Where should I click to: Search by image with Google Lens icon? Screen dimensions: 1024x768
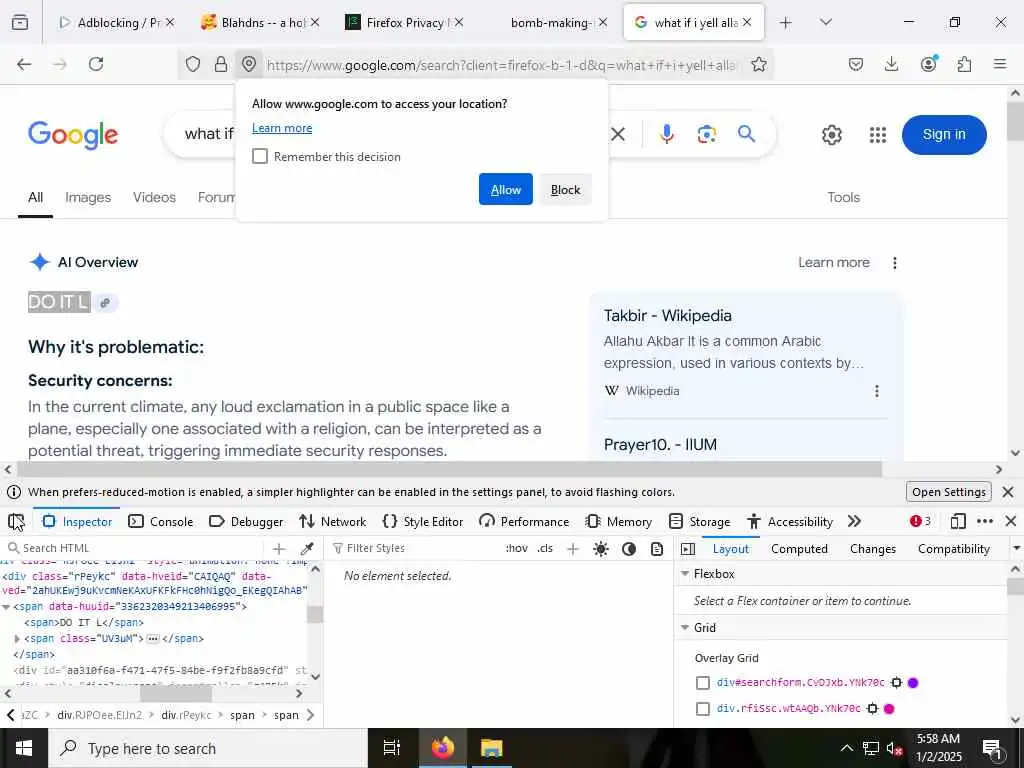click(x=707, y=135)
